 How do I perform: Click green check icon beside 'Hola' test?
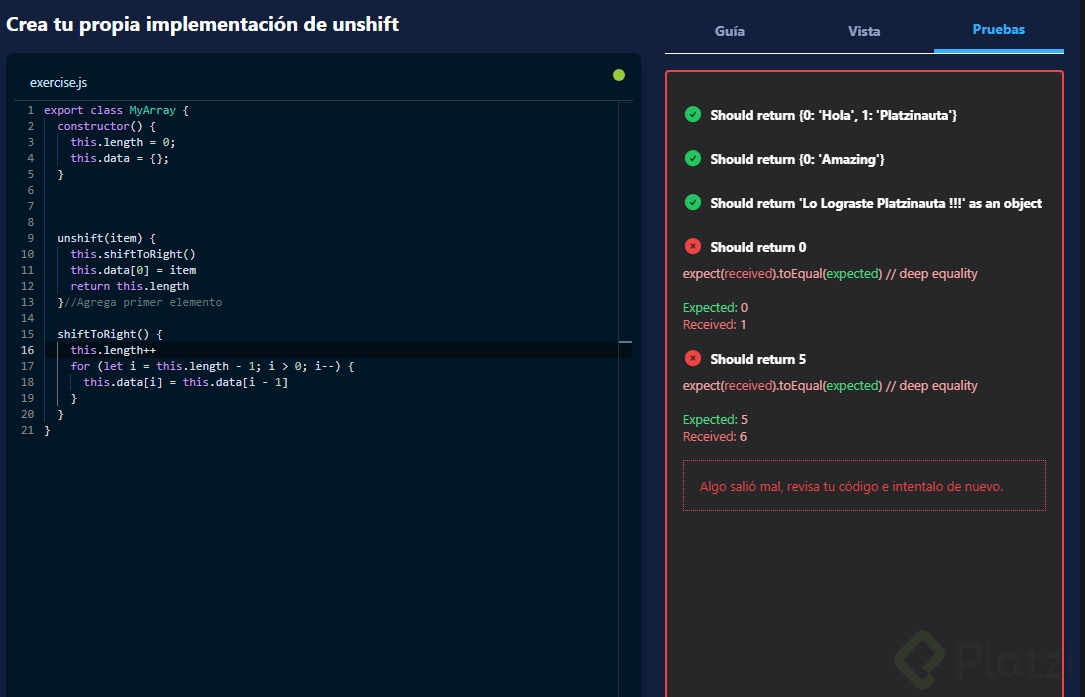692,114
